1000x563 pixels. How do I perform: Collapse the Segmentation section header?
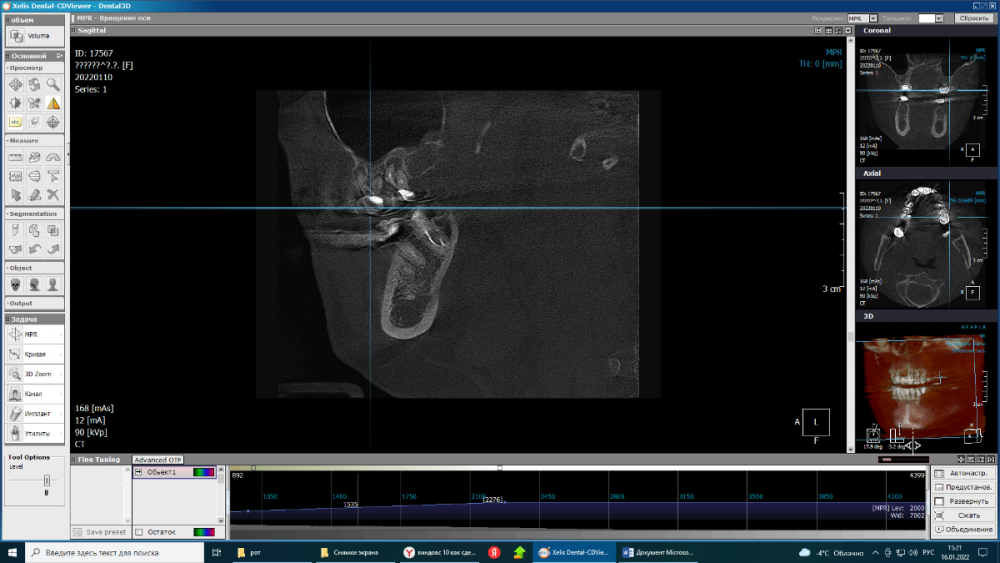(33, 213)
